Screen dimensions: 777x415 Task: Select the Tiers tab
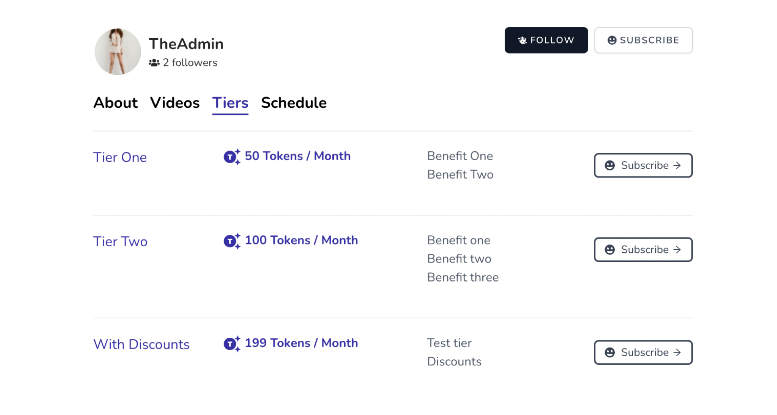(x=230, y=103)
